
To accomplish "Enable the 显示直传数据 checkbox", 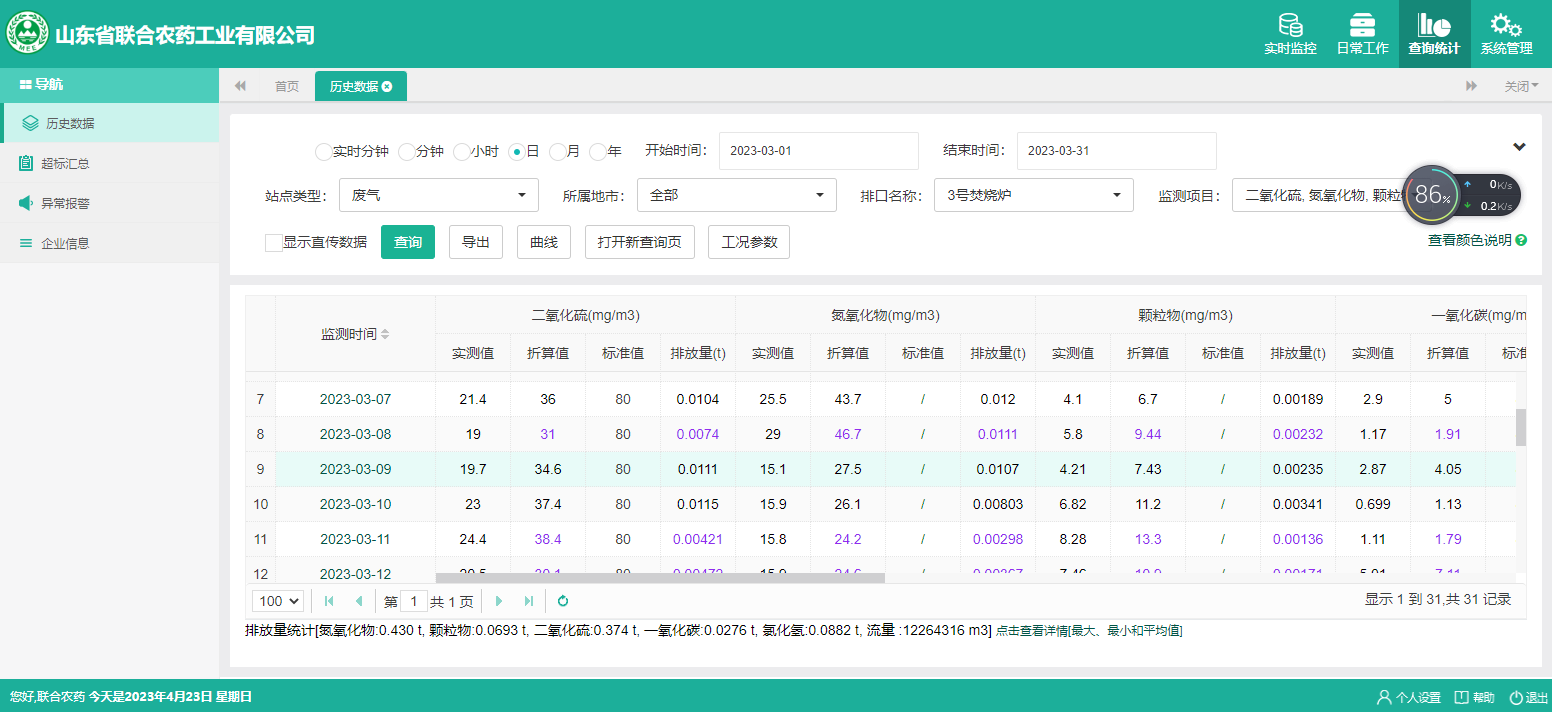I will click(273, 242).
